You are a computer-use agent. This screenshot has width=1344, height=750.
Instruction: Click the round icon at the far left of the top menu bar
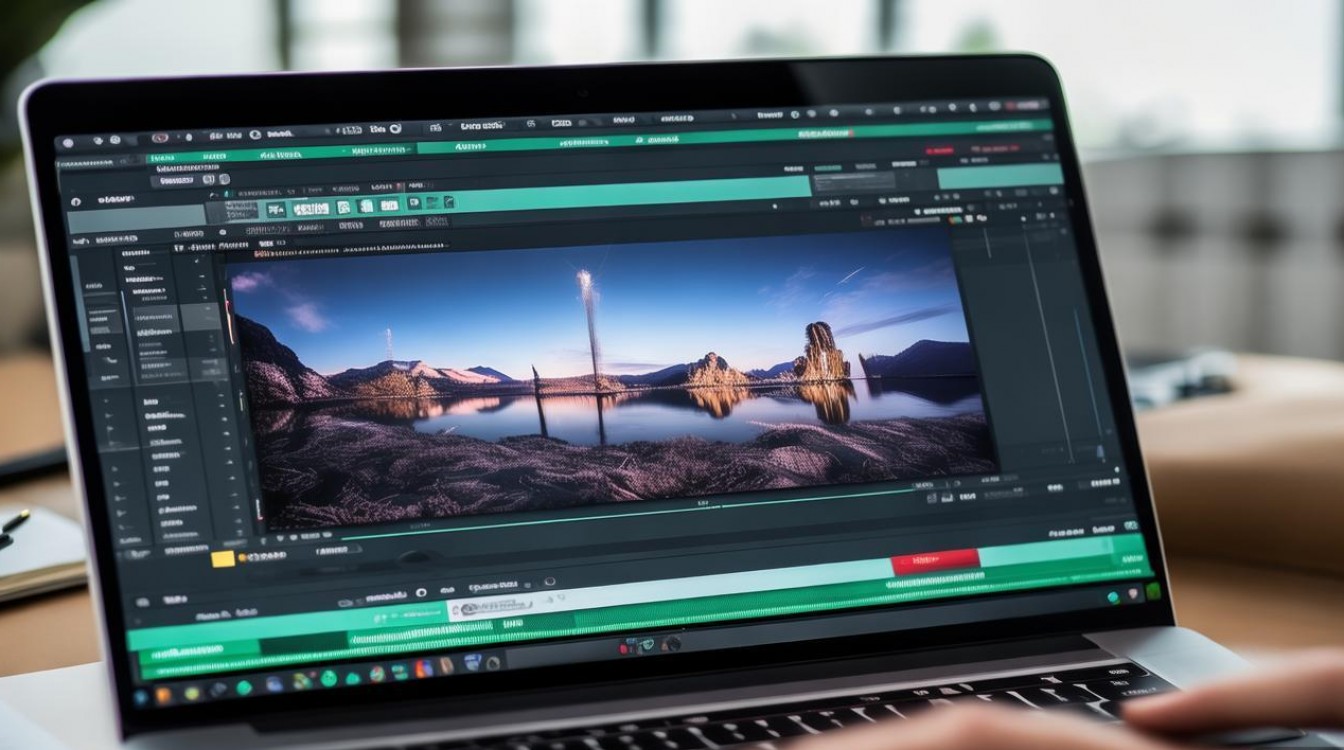coord(67,142)
